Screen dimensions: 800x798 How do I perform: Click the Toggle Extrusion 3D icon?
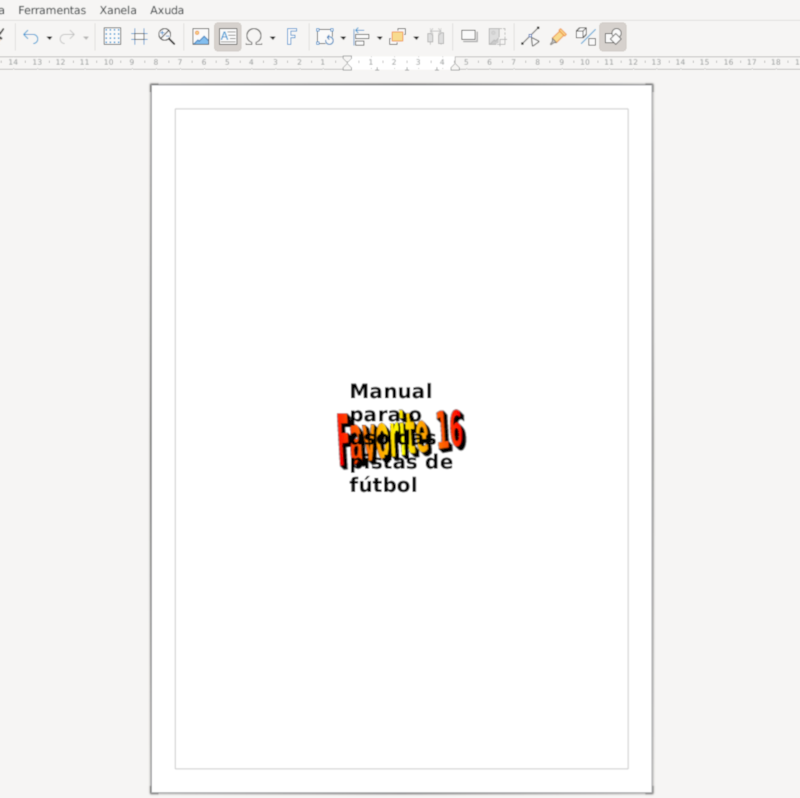click(586, 37)
